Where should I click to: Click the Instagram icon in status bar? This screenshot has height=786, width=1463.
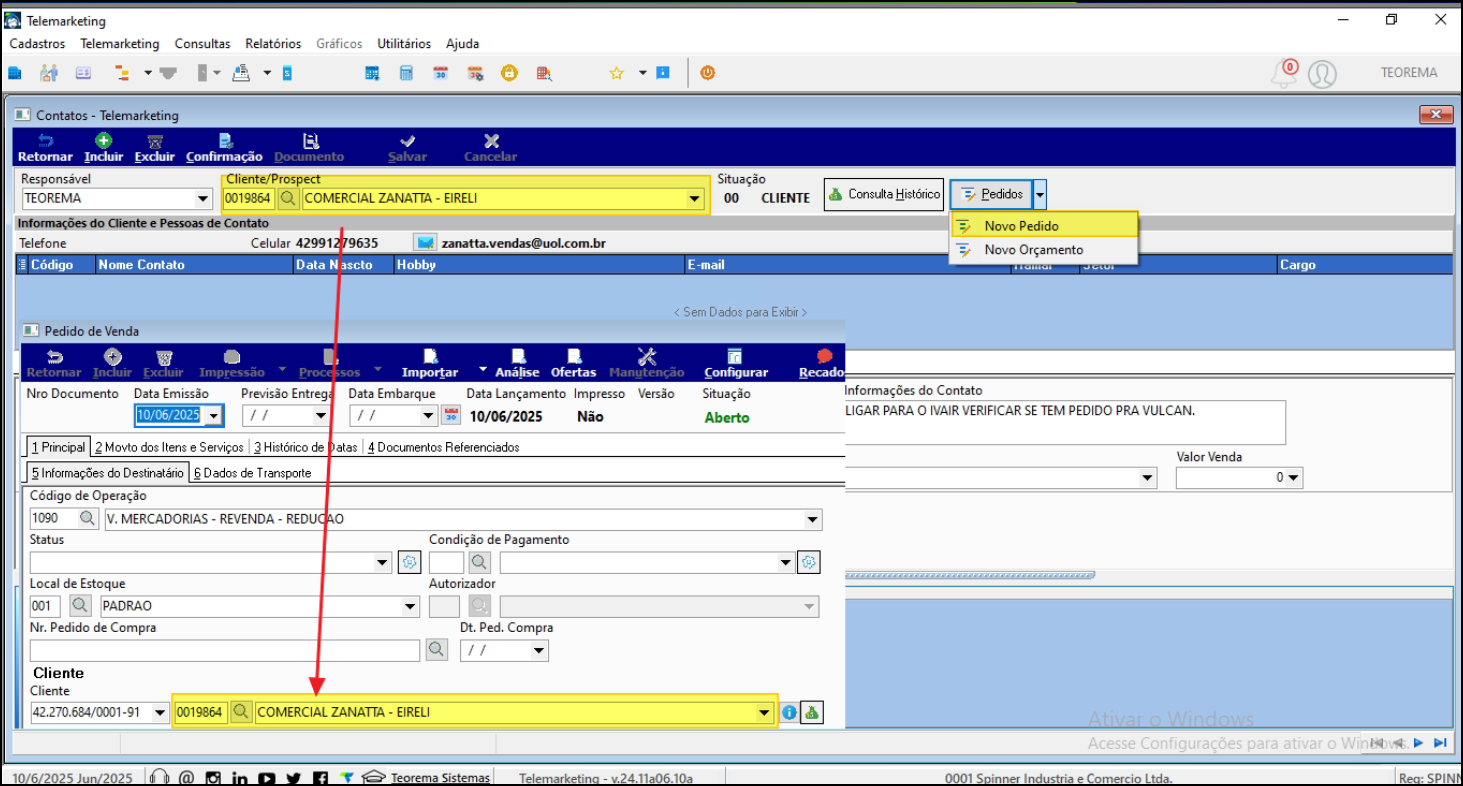pos(213,778)
